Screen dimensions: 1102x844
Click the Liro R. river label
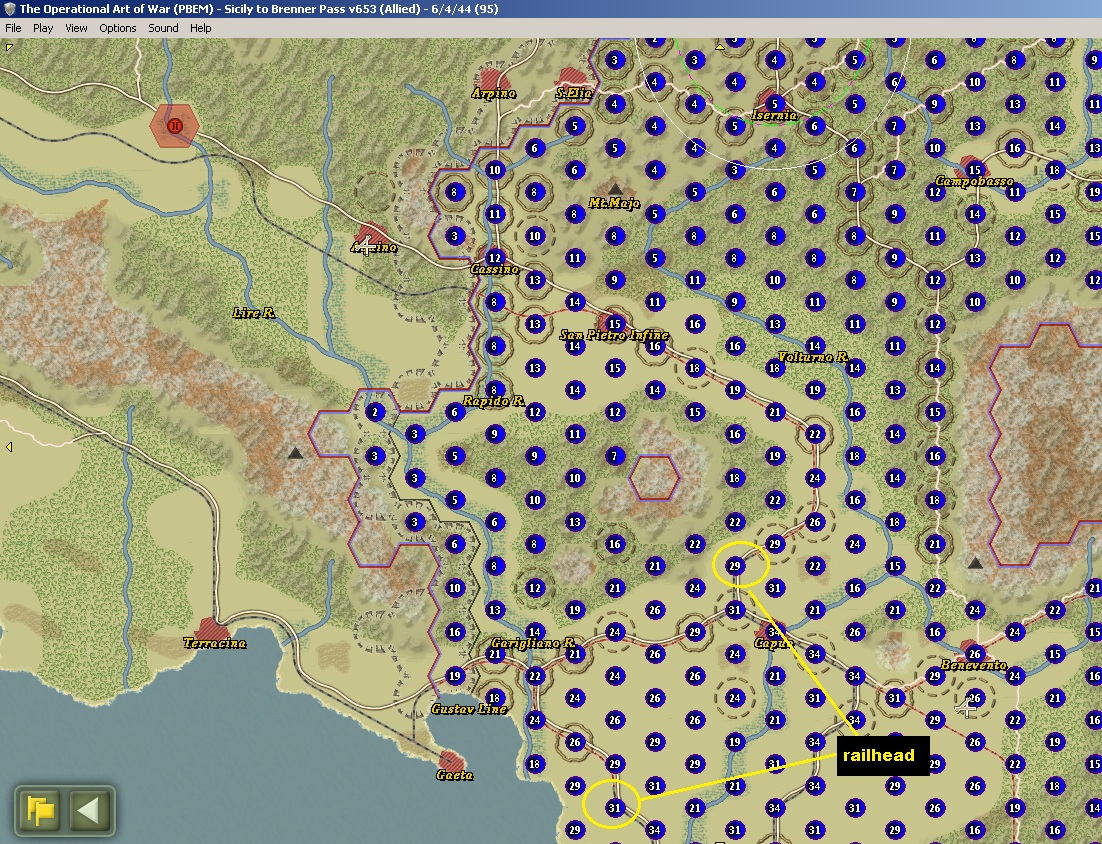[x=254, y=313]
